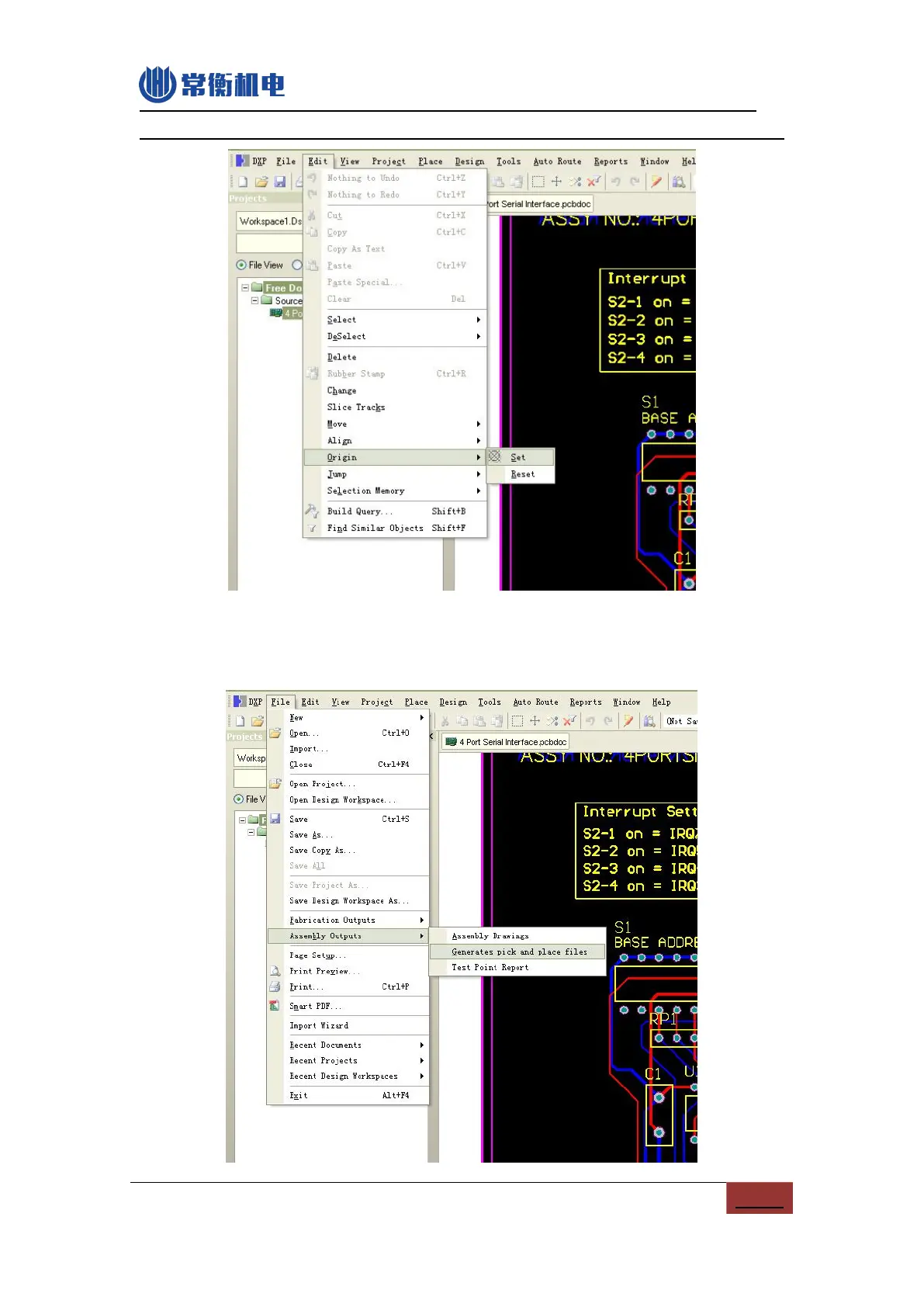Click S1 component label on upper screenshot PCB

pos(650,402)
